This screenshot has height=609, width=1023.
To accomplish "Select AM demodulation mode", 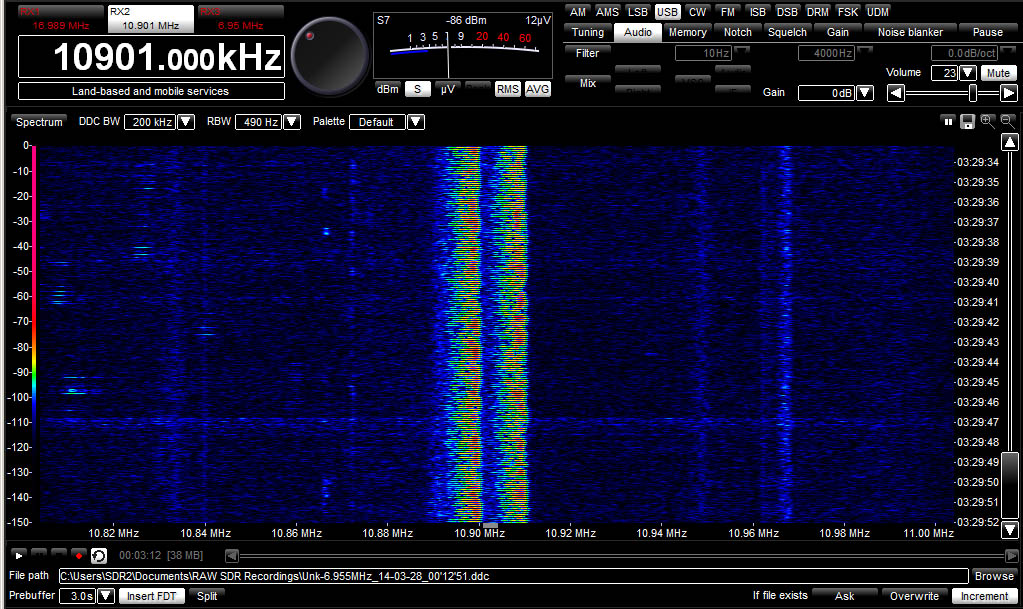I will (x=577, y=12).
